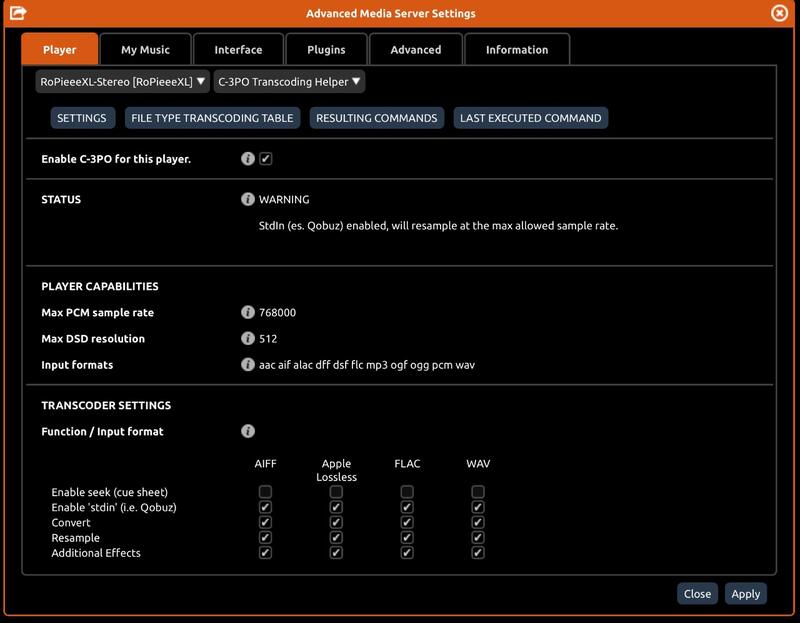Show the Last Executed Command
The height and width of the screenshot is (623, 800).
click(530, 118)
